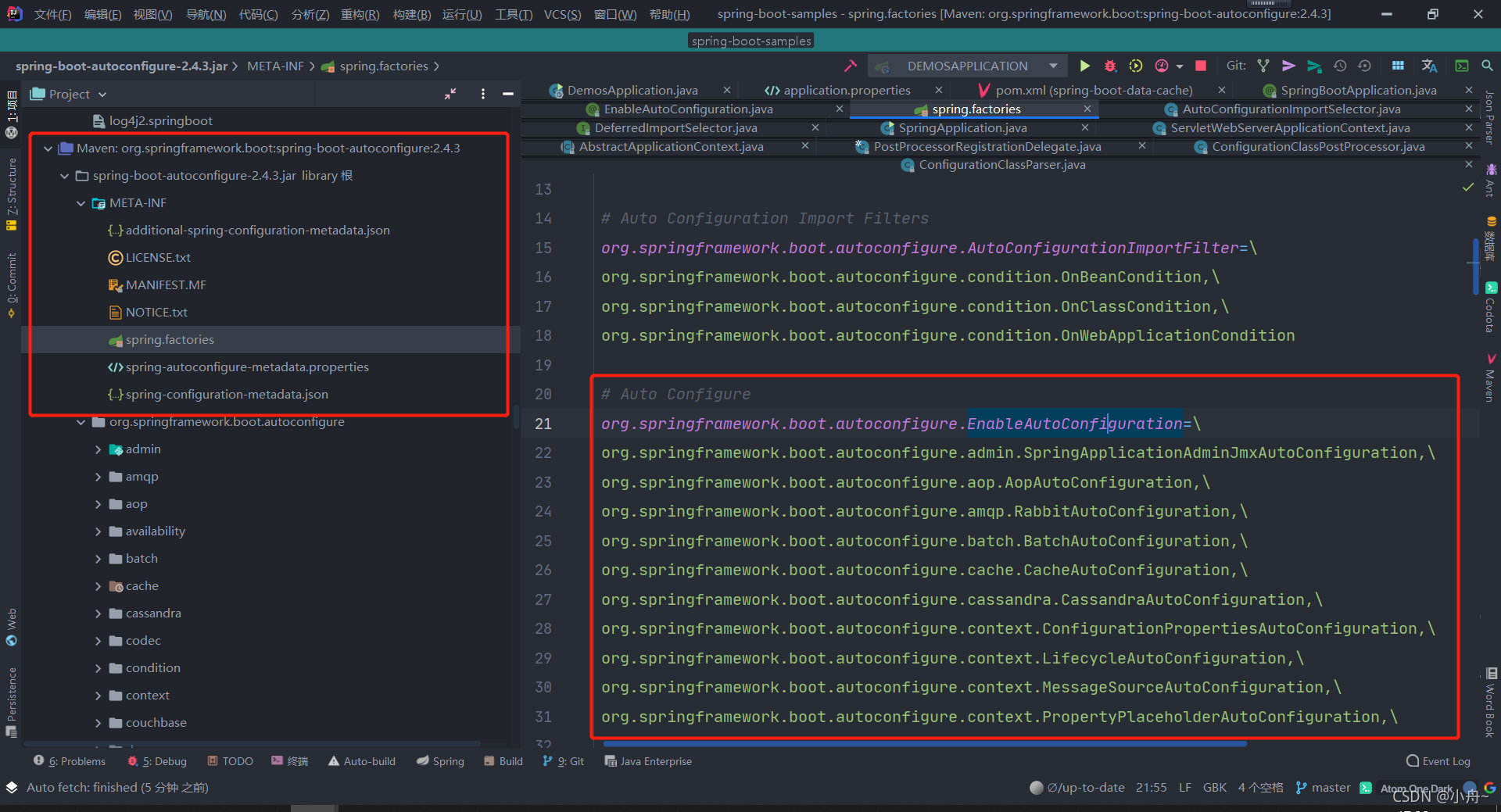Open the TODO tool window button
The height and width of the screenshot is (812, 1501).
click(x=230, y=761)
